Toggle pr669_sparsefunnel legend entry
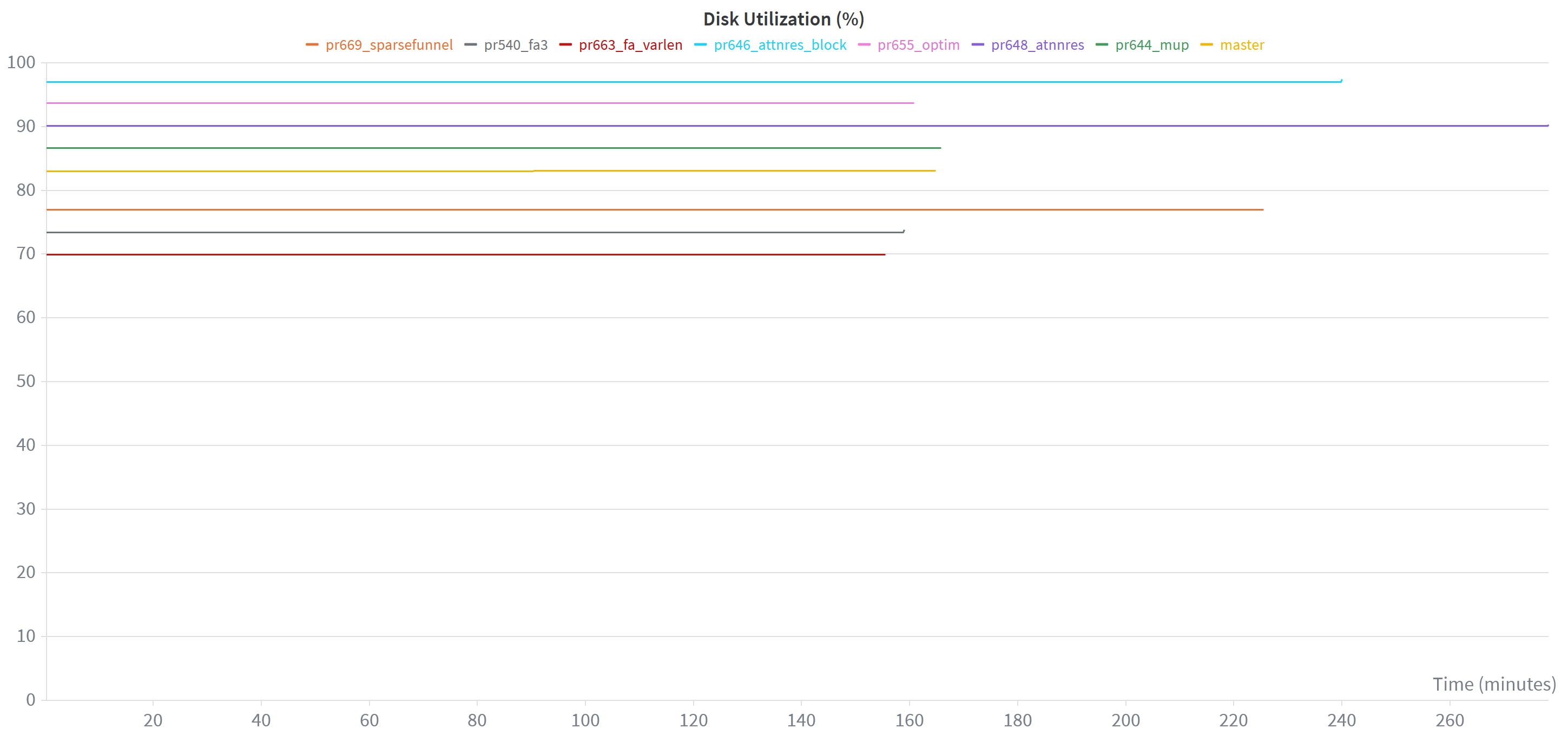 [388, 45]
